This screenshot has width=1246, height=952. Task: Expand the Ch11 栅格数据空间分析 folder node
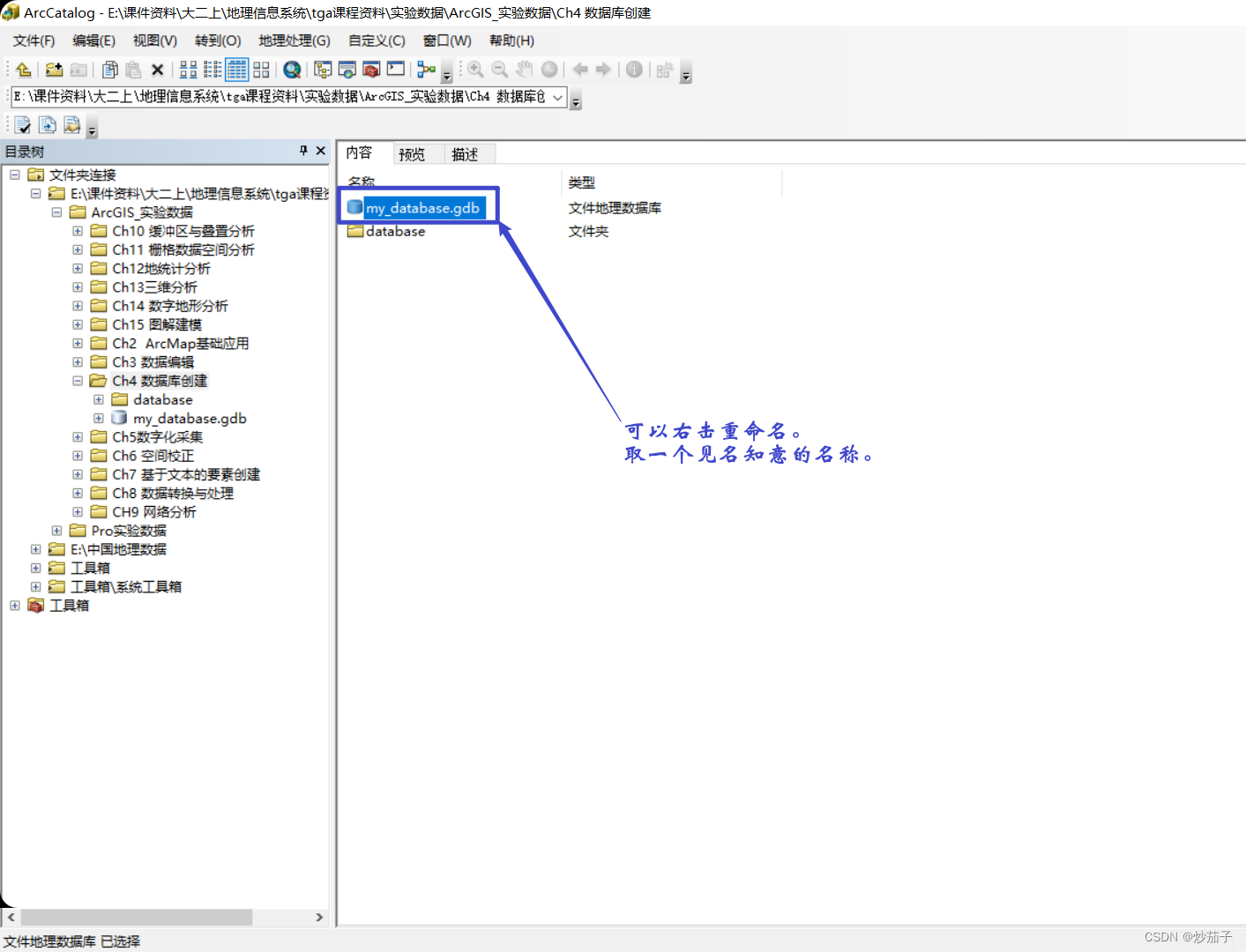(78, 249)
